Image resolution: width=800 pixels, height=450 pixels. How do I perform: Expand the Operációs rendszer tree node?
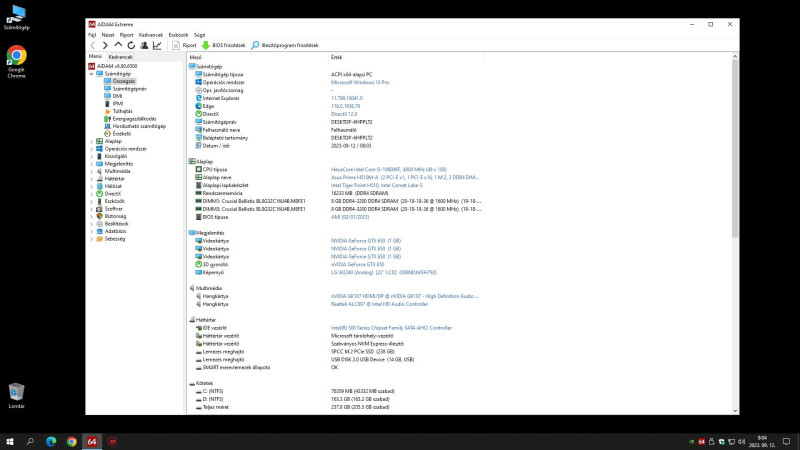(92, 149)
